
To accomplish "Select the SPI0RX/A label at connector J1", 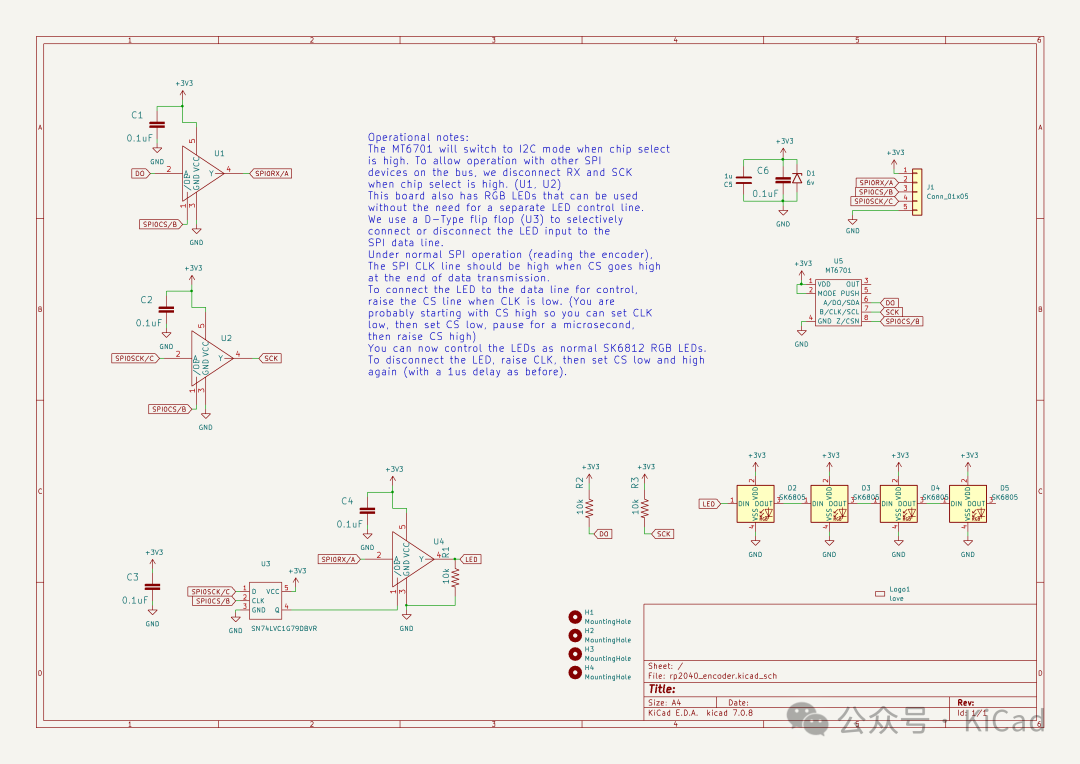I will pos(877,183).
